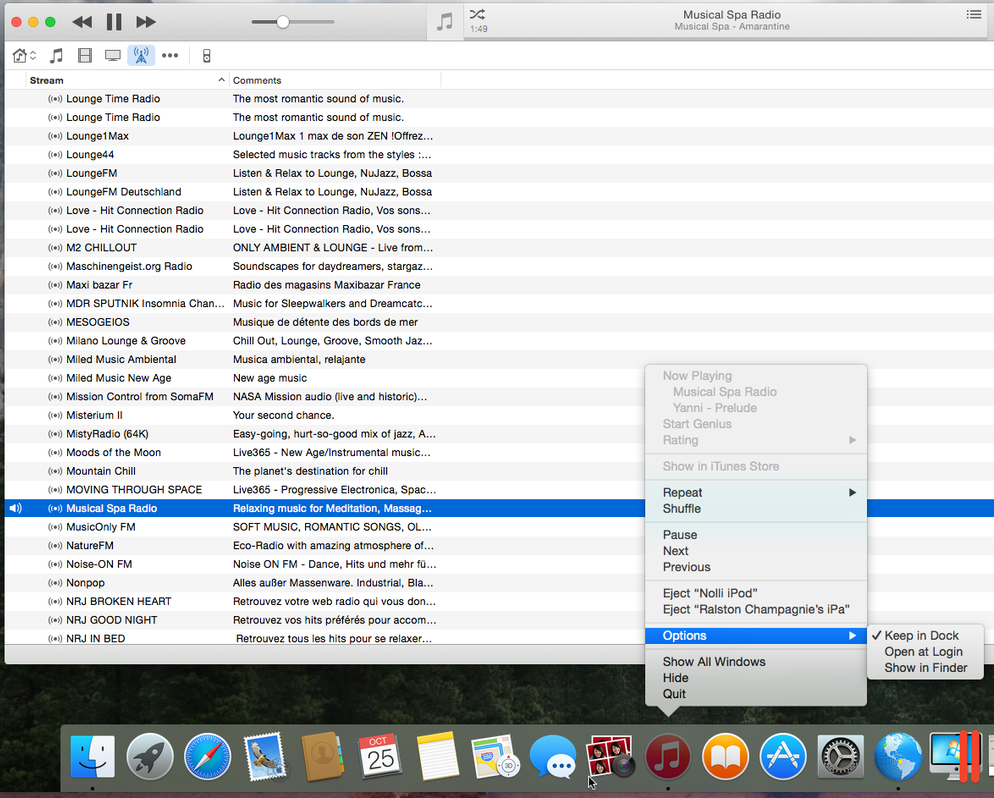Toggle the Keep in Dock checkmark option
994x798 pixels.
pos(925,636)
